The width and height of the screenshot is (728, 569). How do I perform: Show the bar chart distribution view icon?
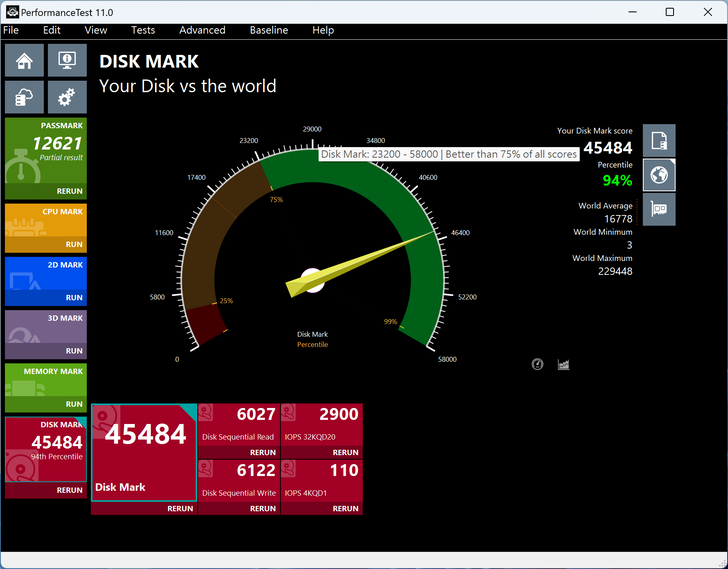click(x=563, y=365)
